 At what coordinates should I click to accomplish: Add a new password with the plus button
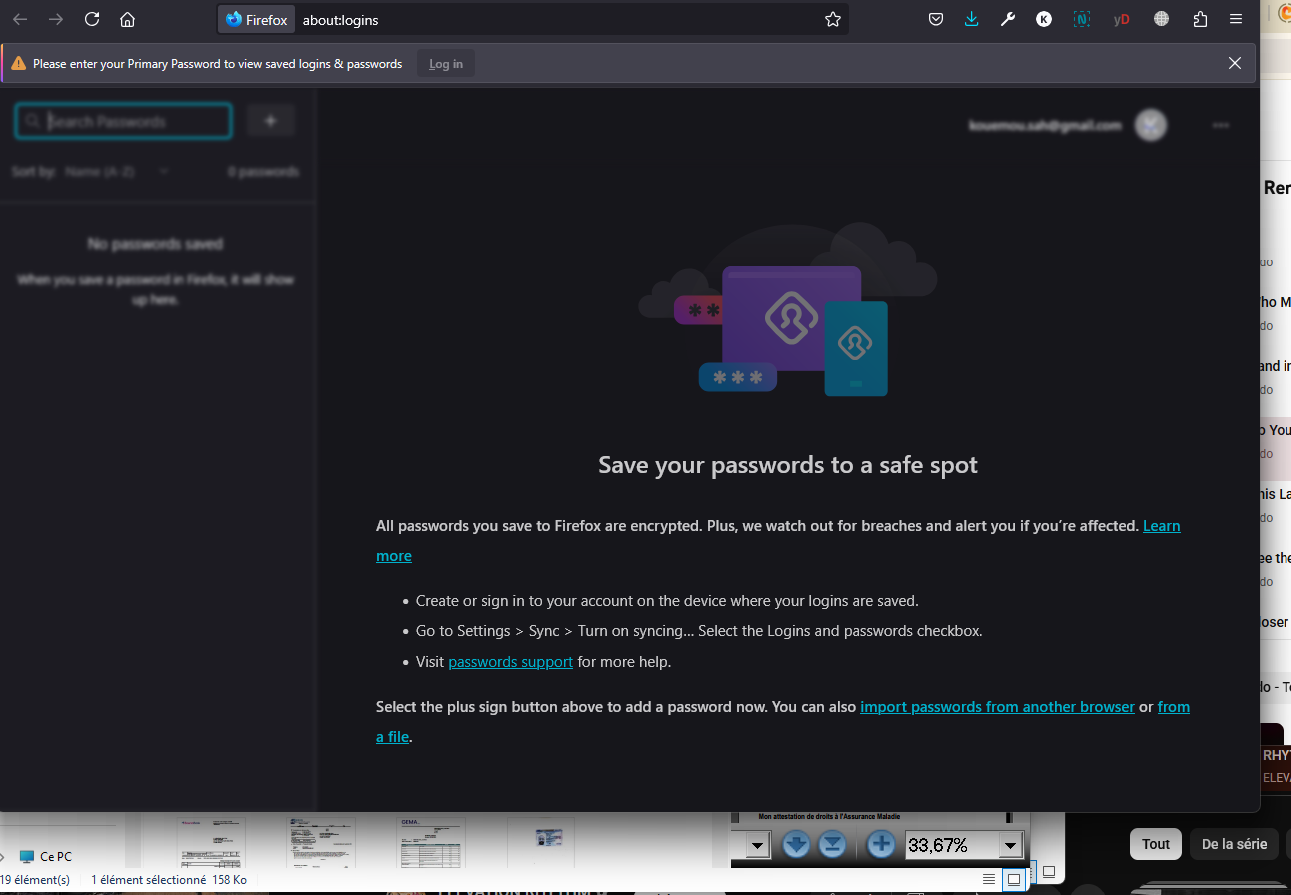[x=270, y=120]
